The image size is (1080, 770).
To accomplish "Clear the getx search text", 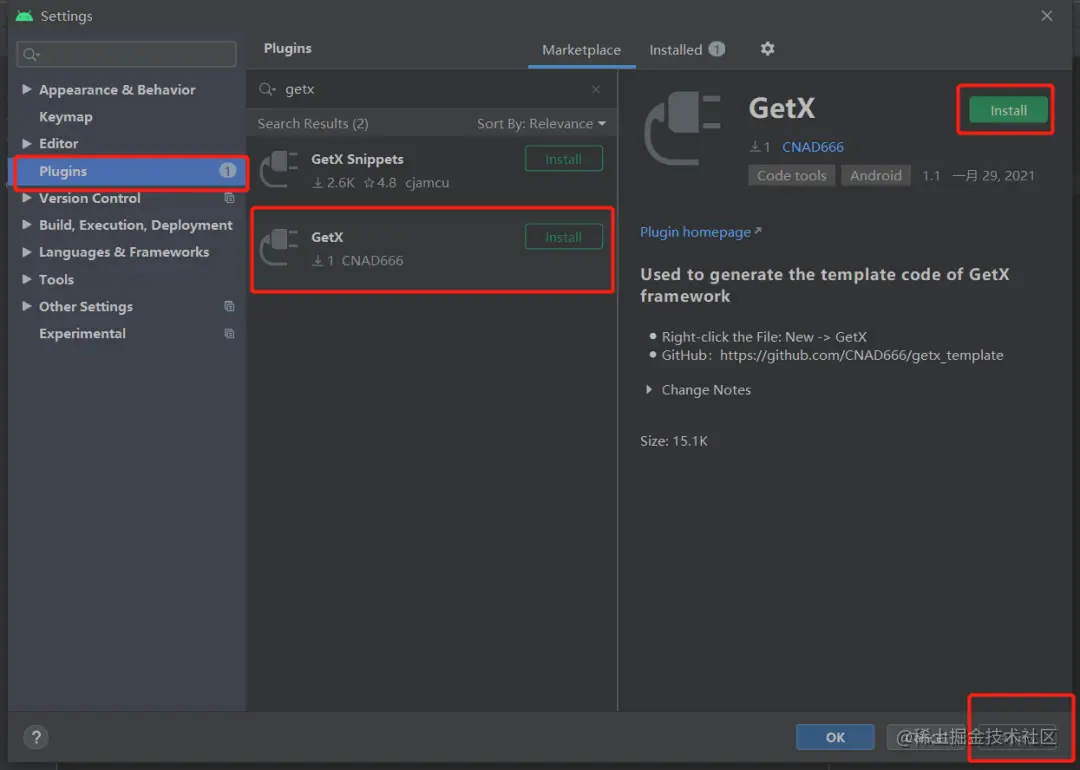I will 596,90.
